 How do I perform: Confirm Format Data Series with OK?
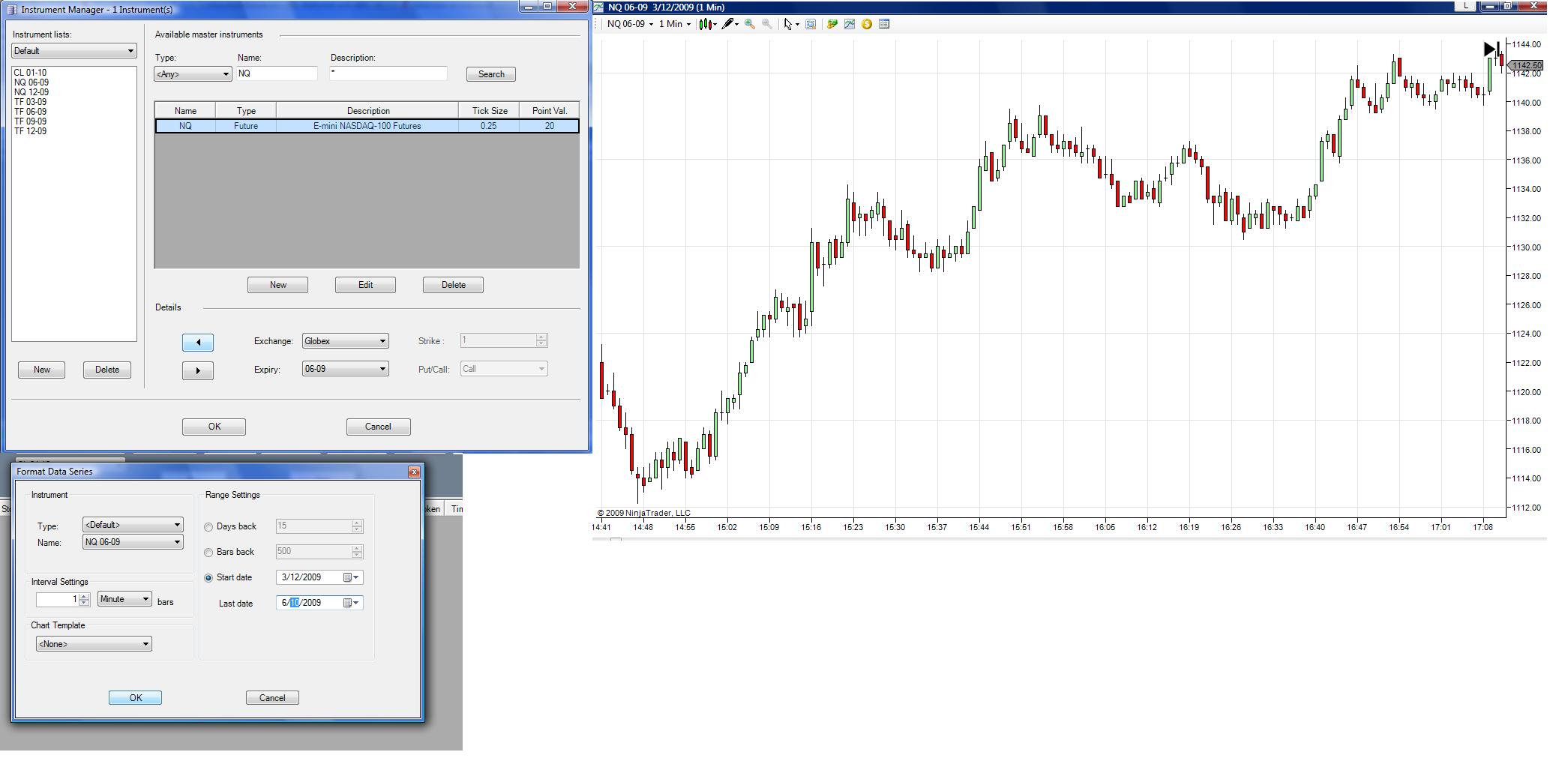click(135, 698)
